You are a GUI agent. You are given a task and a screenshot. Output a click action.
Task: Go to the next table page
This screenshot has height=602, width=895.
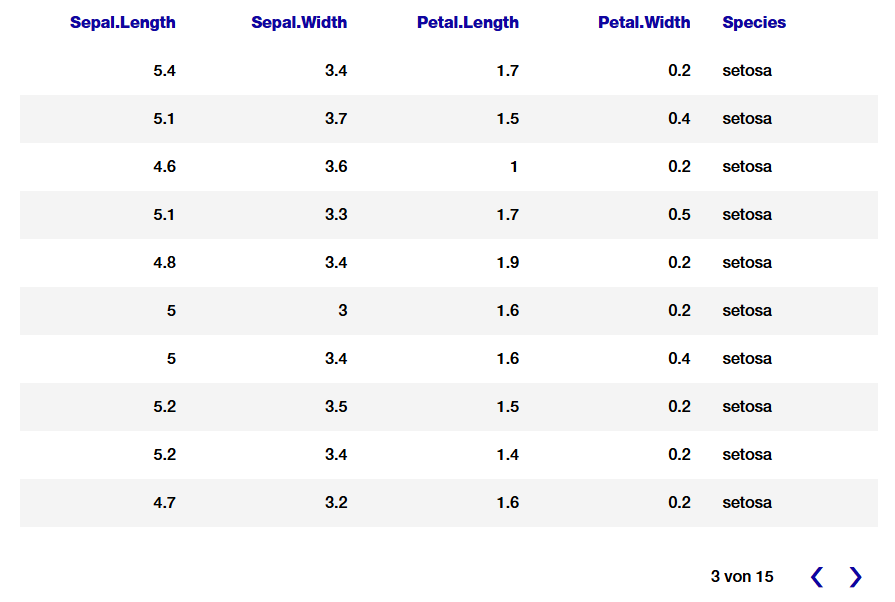855,577
